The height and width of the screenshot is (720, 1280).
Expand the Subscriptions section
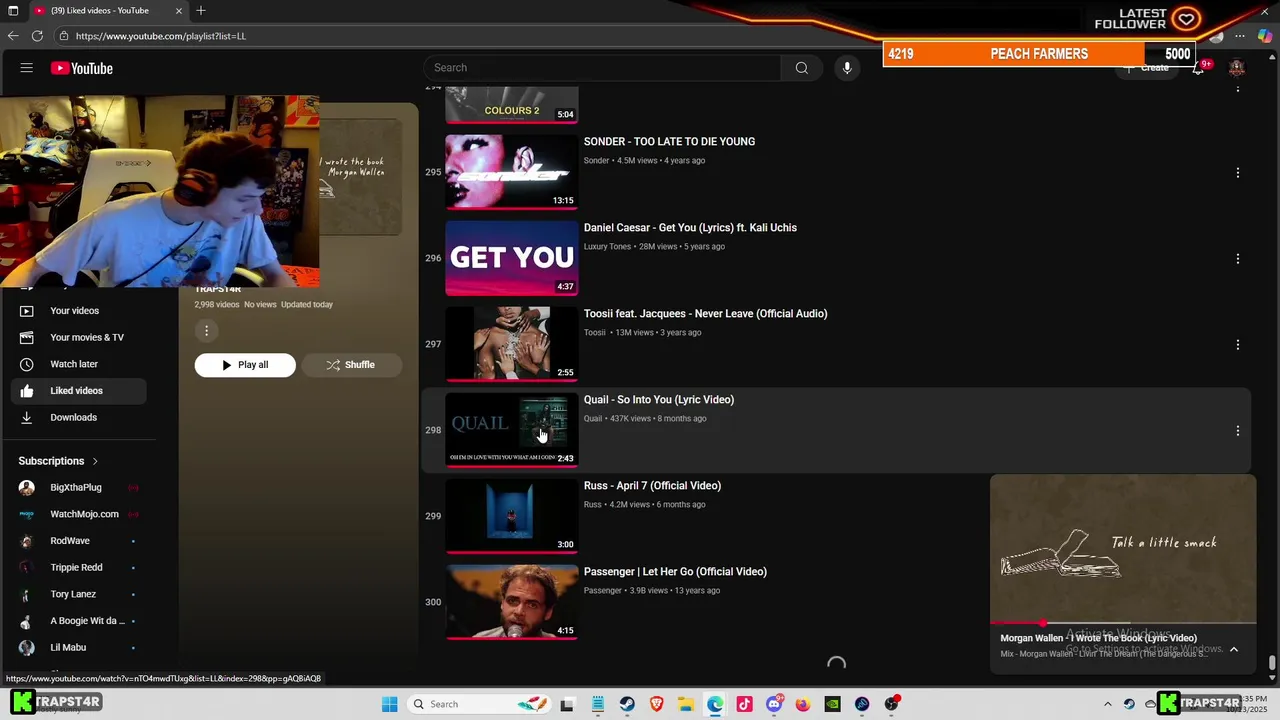[59, 461]
